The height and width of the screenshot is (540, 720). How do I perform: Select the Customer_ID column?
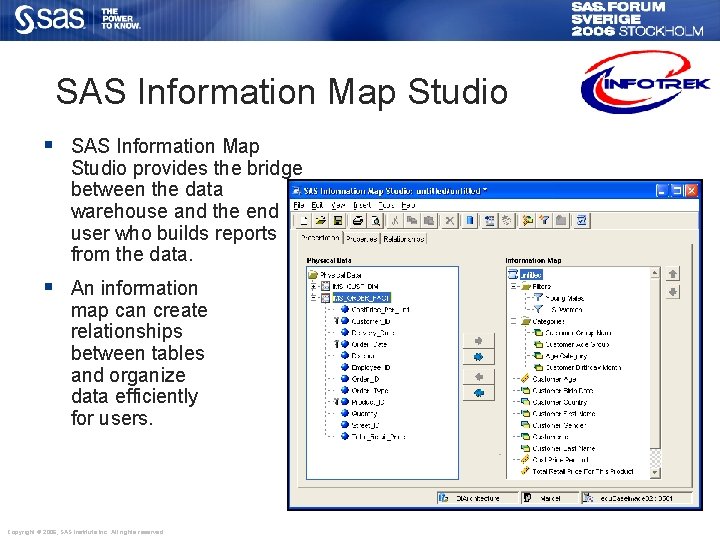(366, 321)
